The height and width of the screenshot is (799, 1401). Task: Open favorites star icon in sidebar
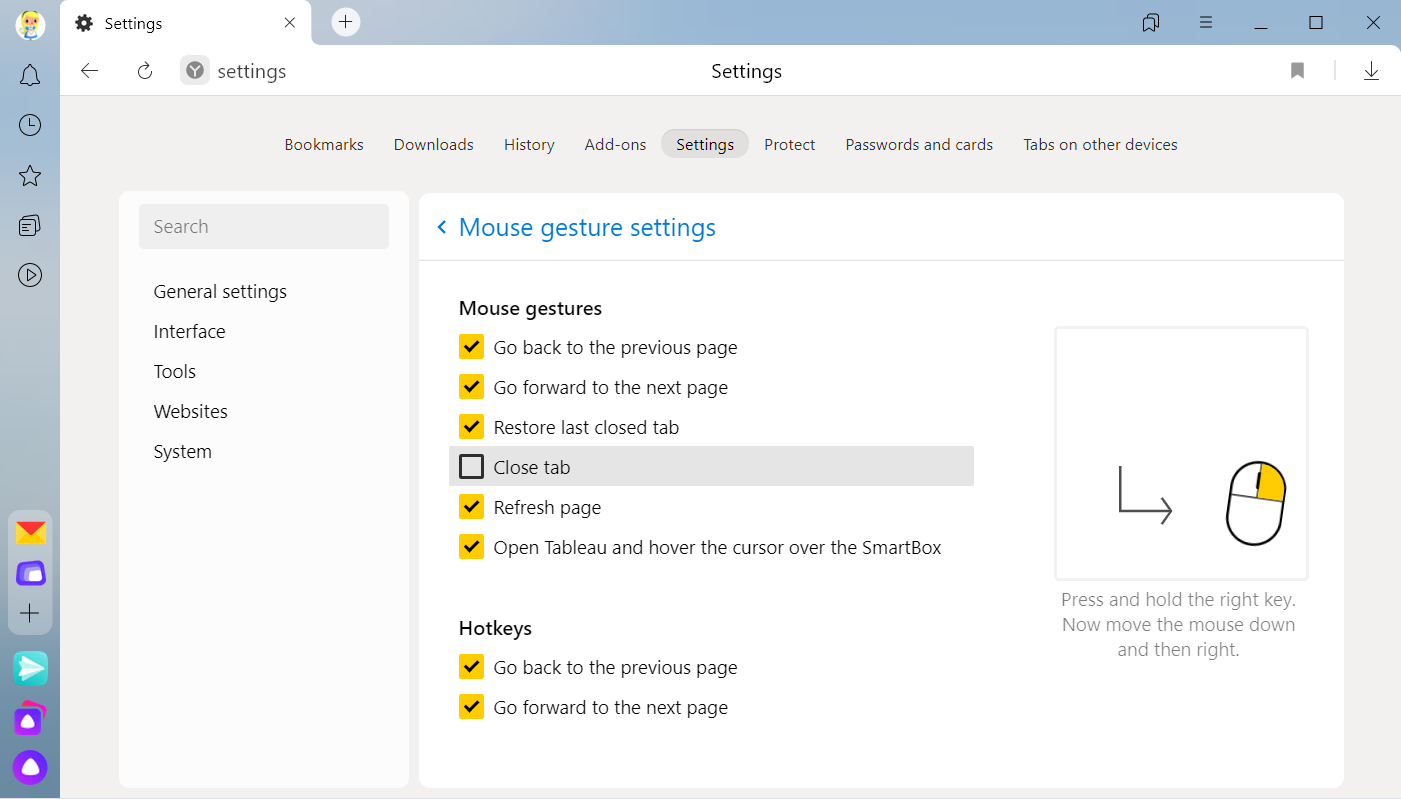30,176
